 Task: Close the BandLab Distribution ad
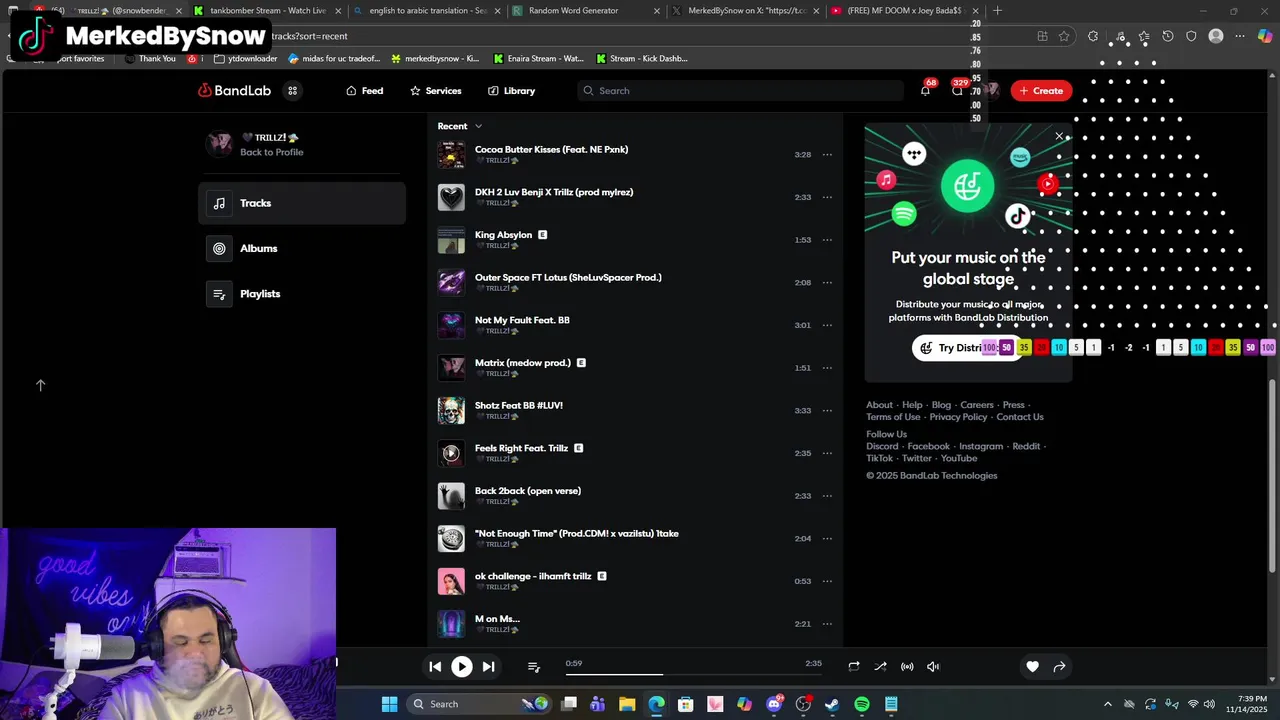(x=1059, y=136)
